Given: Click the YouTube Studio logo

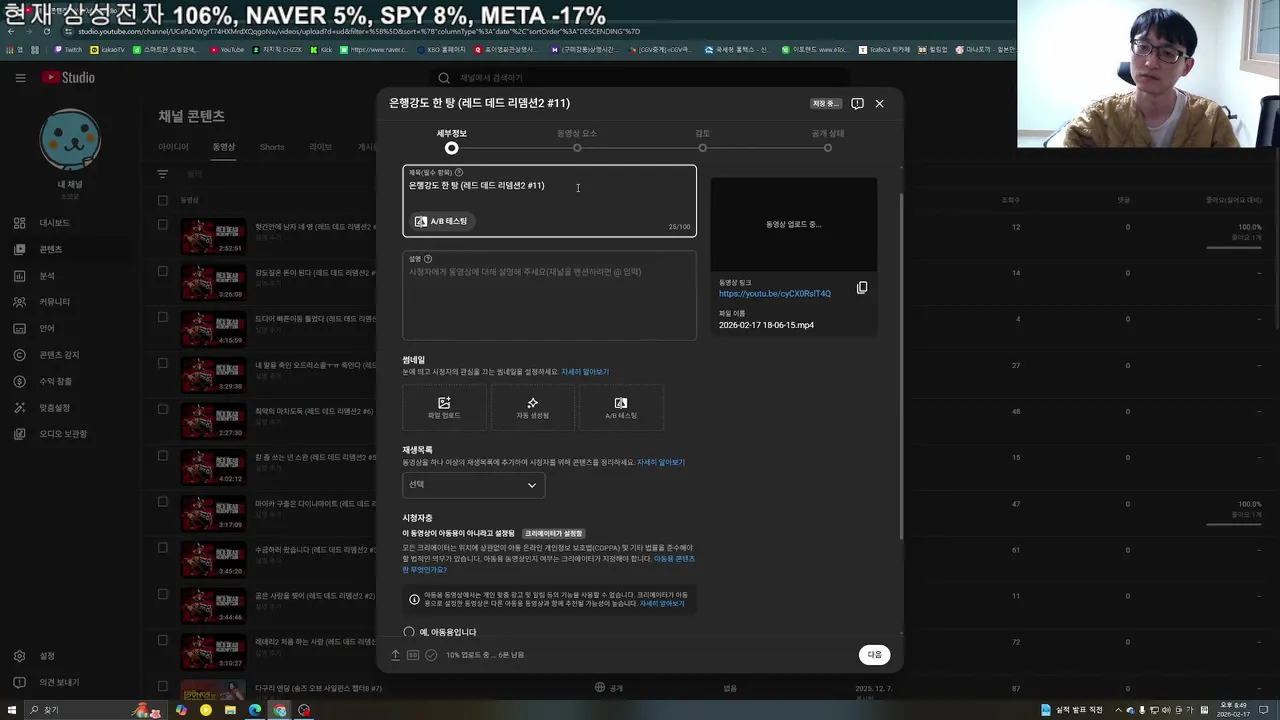Looking at the screenshot, I should pyautogui.click(x=68, y=78).
